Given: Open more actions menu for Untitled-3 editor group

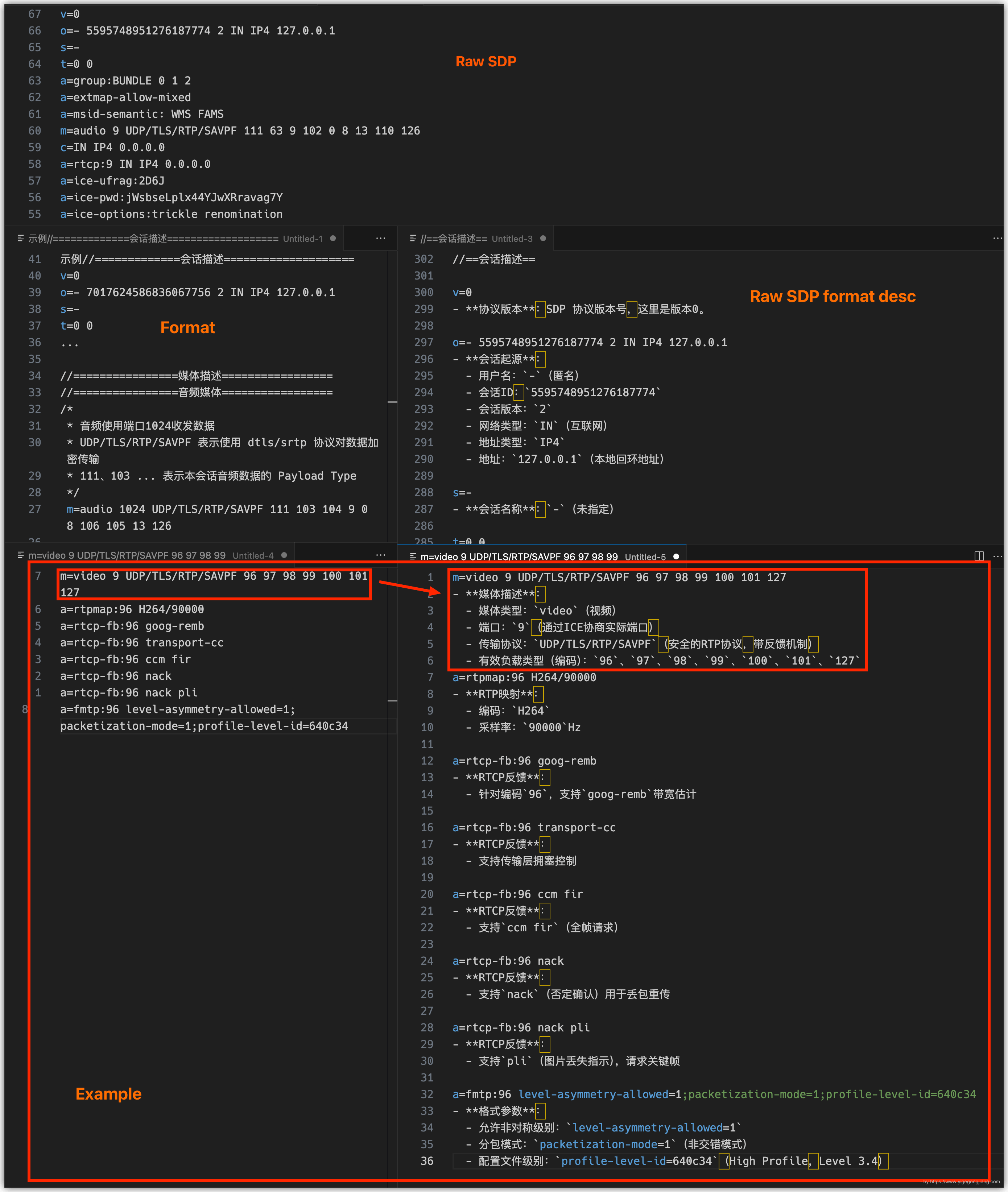Looking at the screenshot, I should (997, 238).
